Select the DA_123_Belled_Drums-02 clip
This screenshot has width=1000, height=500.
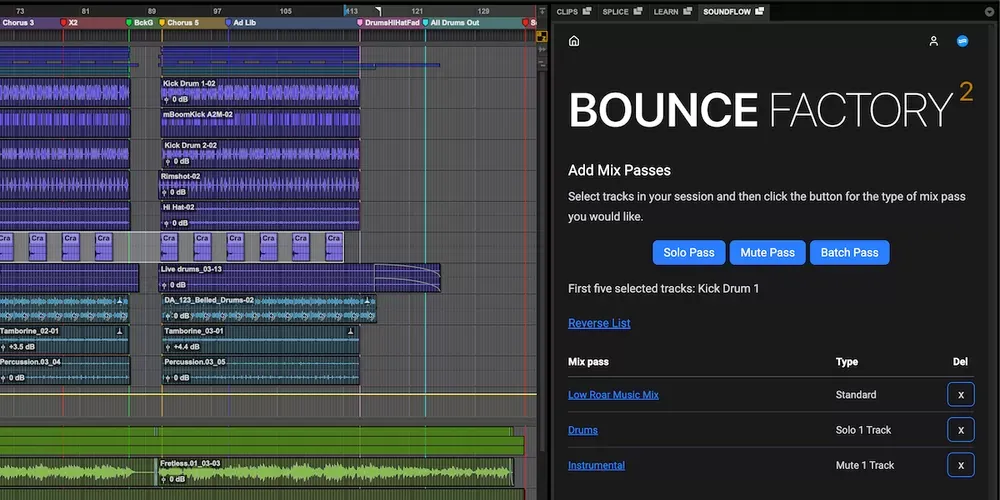coord(268,309)
